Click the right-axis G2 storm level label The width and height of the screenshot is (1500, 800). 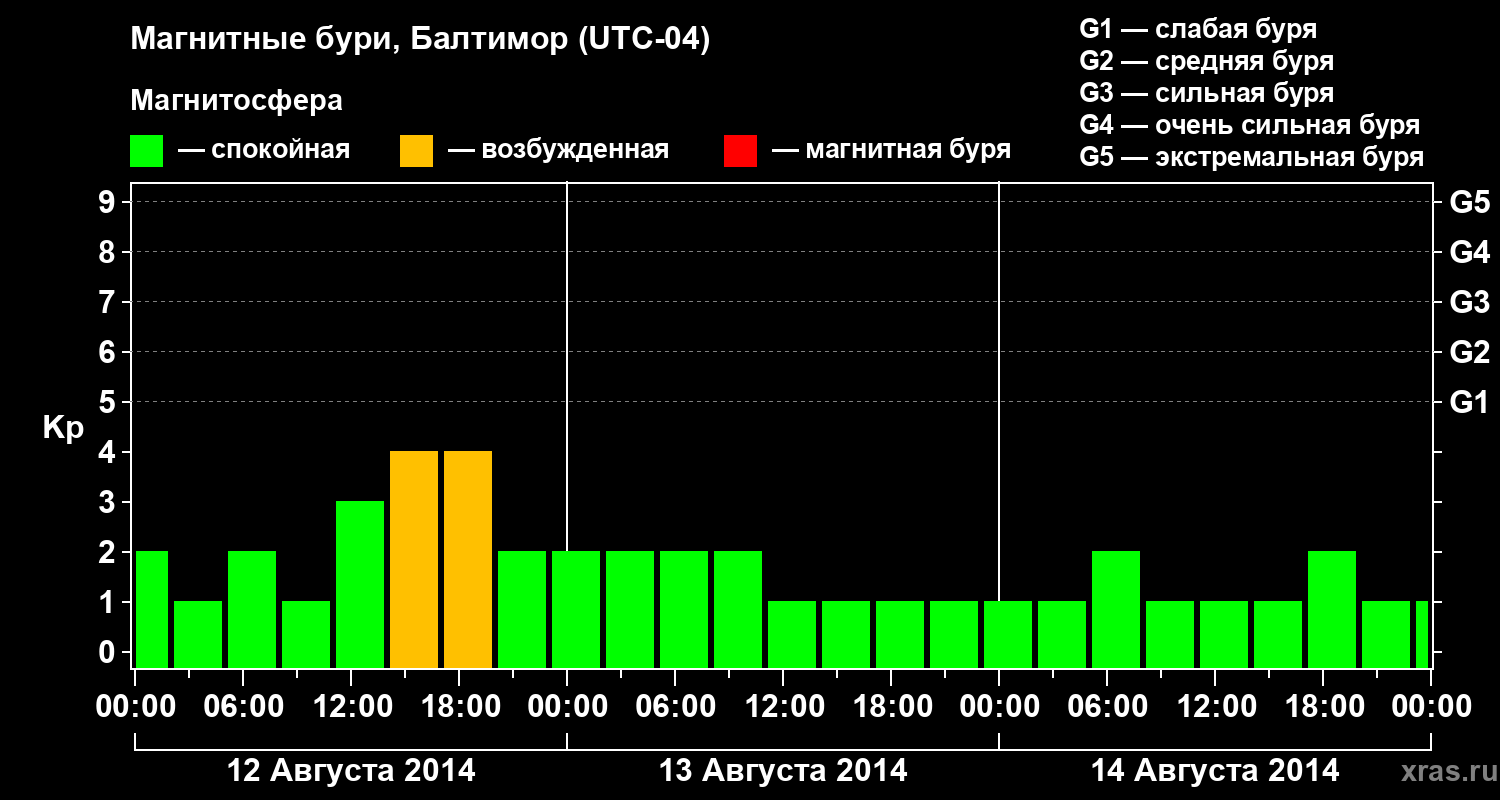click(x=1469, y=352)
